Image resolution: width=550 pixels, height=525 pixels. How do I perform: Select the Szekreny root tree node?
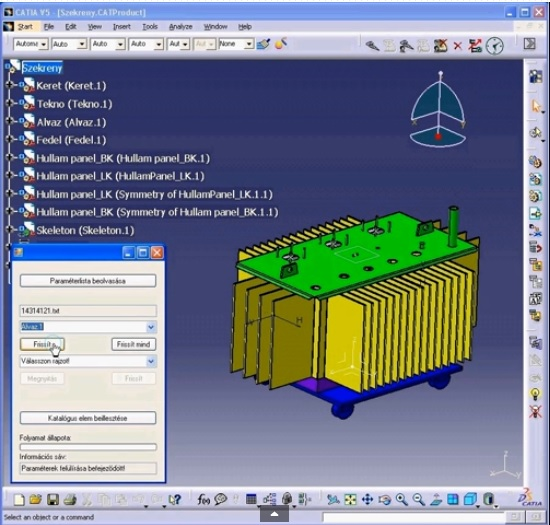click(42, 68)
